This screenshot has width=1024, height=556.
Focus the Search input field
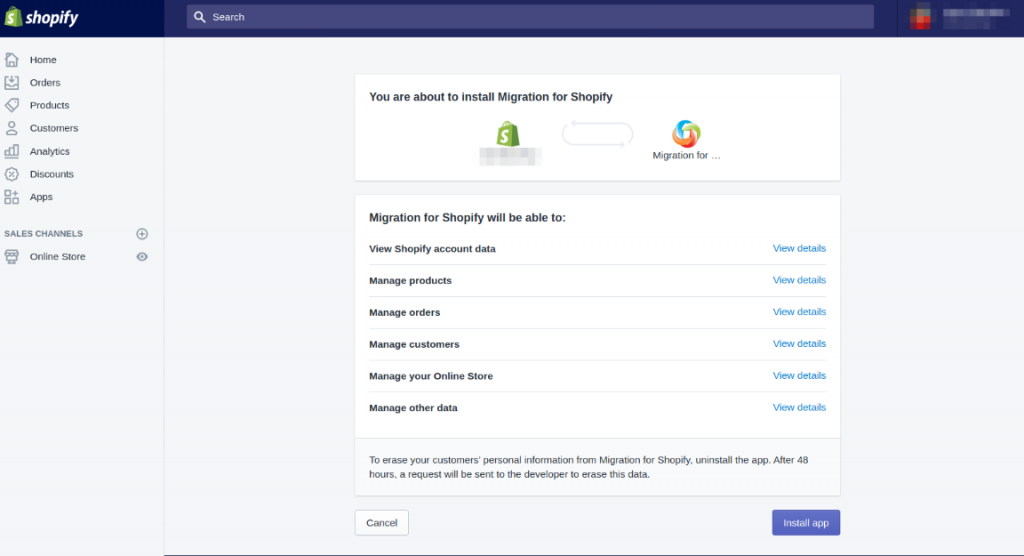pyautogui.click(x=530, y=17)
